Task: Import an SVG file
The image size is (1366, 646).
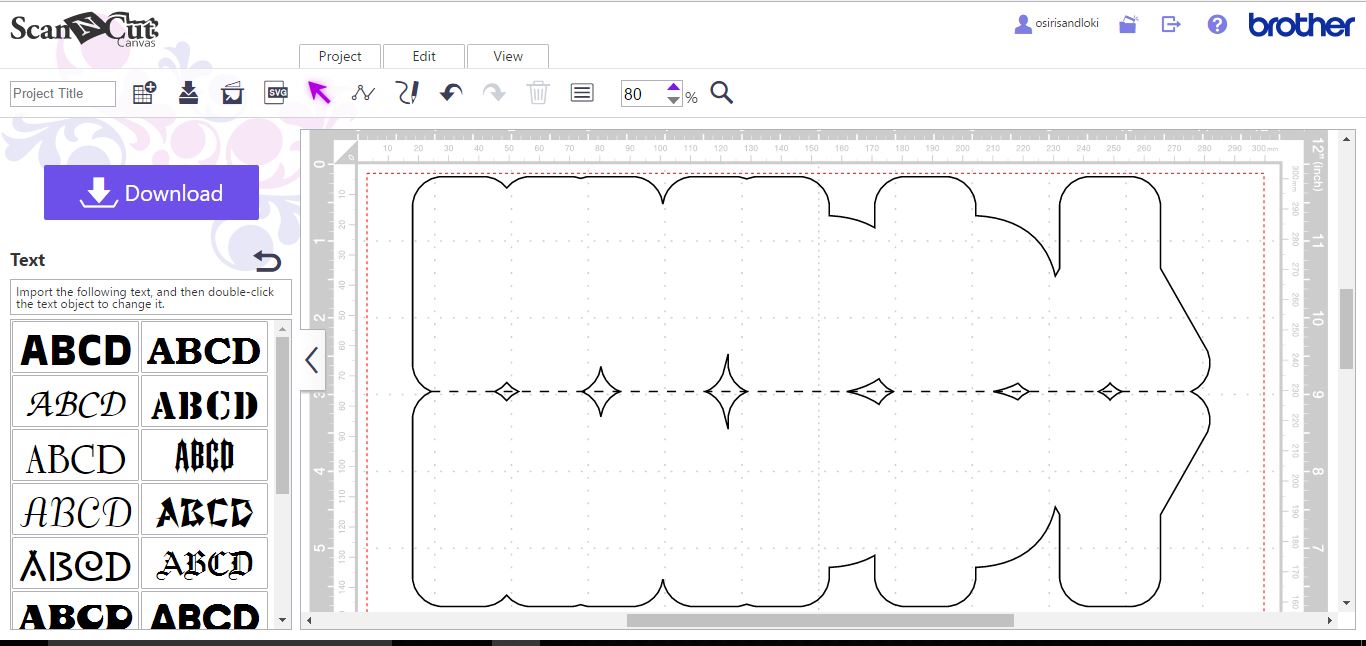Action: tap(275, 91)
